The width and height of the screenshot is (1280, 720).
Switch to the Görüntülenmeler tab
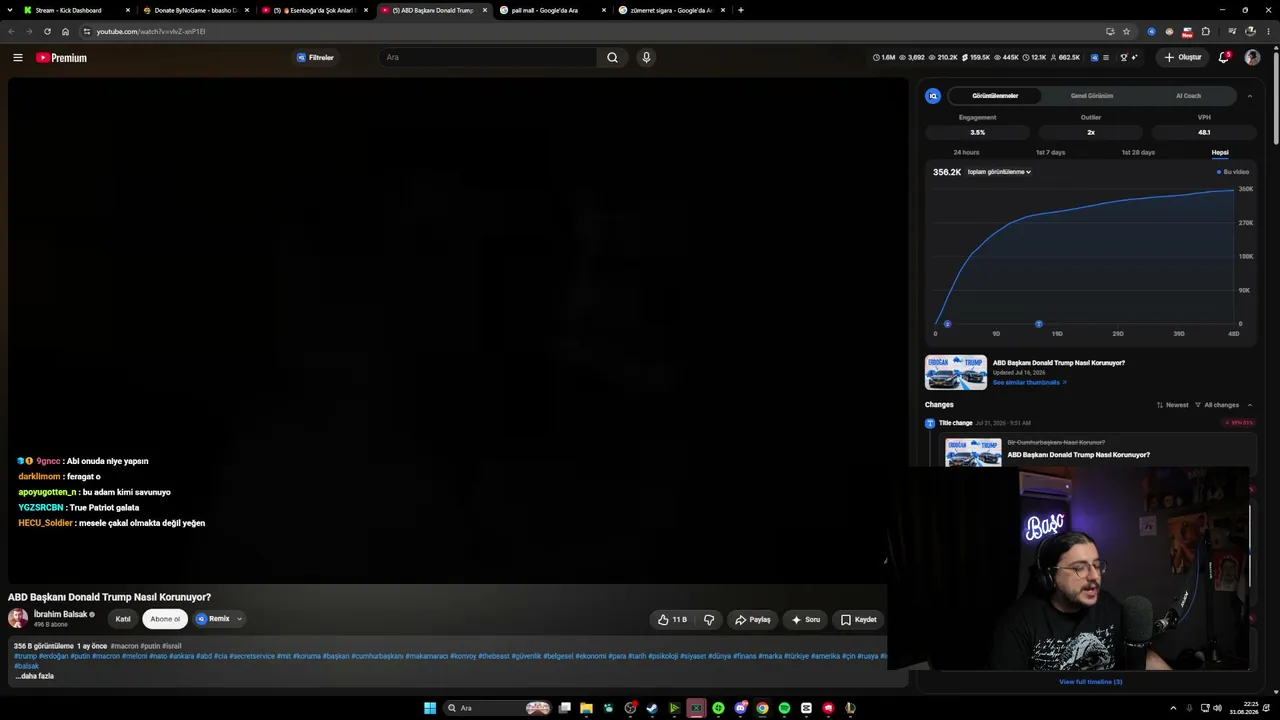995,96
